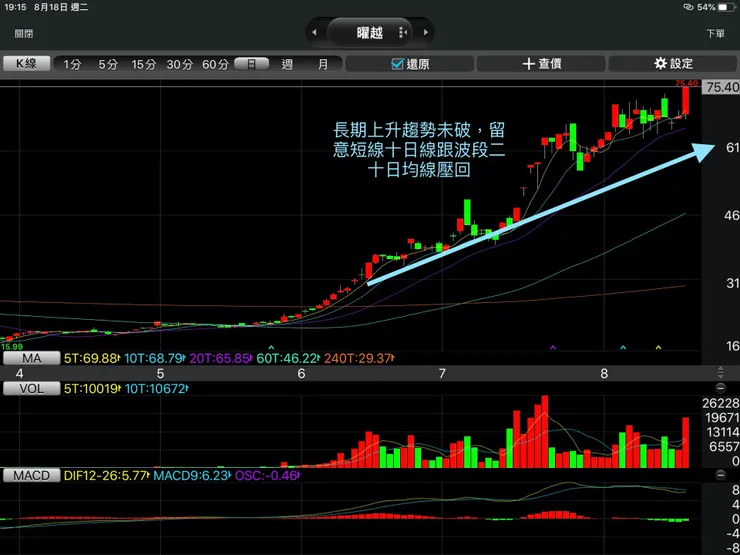740x555 pixels.
Task: Select the K線 chart type button
Action: [26, 64]
